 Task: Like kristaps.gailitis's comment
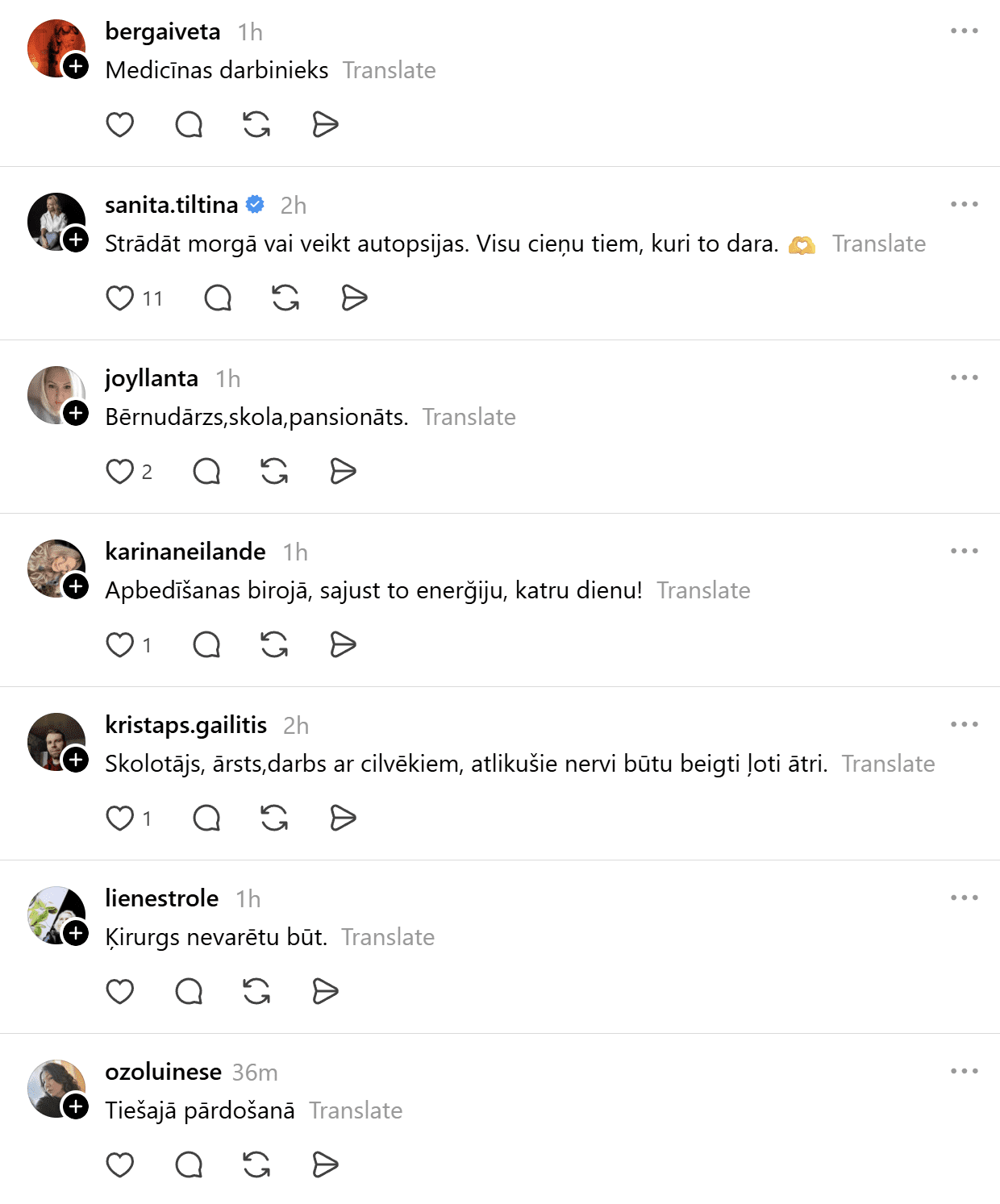pyautogui.click(x=120, y=819)
